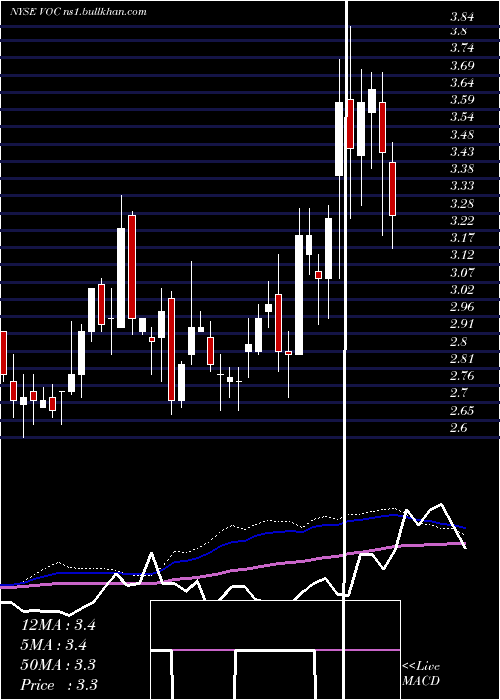Click the 3.64 price axis label

(x=462, y=83)
